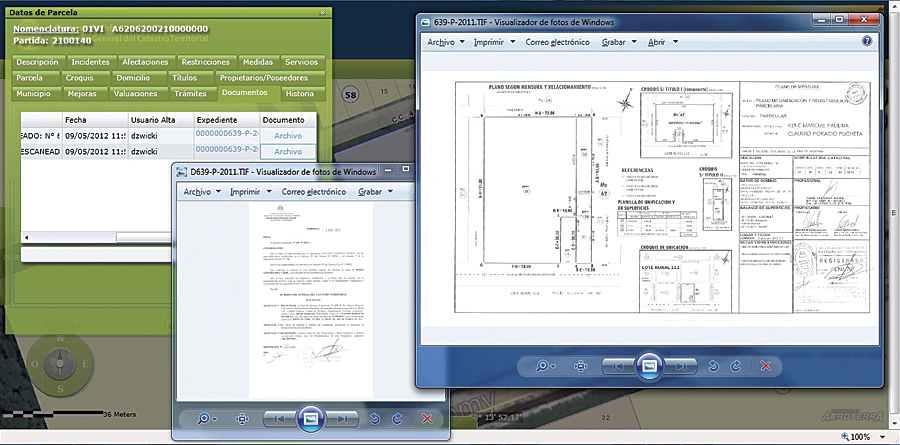Rotate clockwise in D639-P-2011.TIF viewer
The image size is (900, 445).
coord(397,419)
